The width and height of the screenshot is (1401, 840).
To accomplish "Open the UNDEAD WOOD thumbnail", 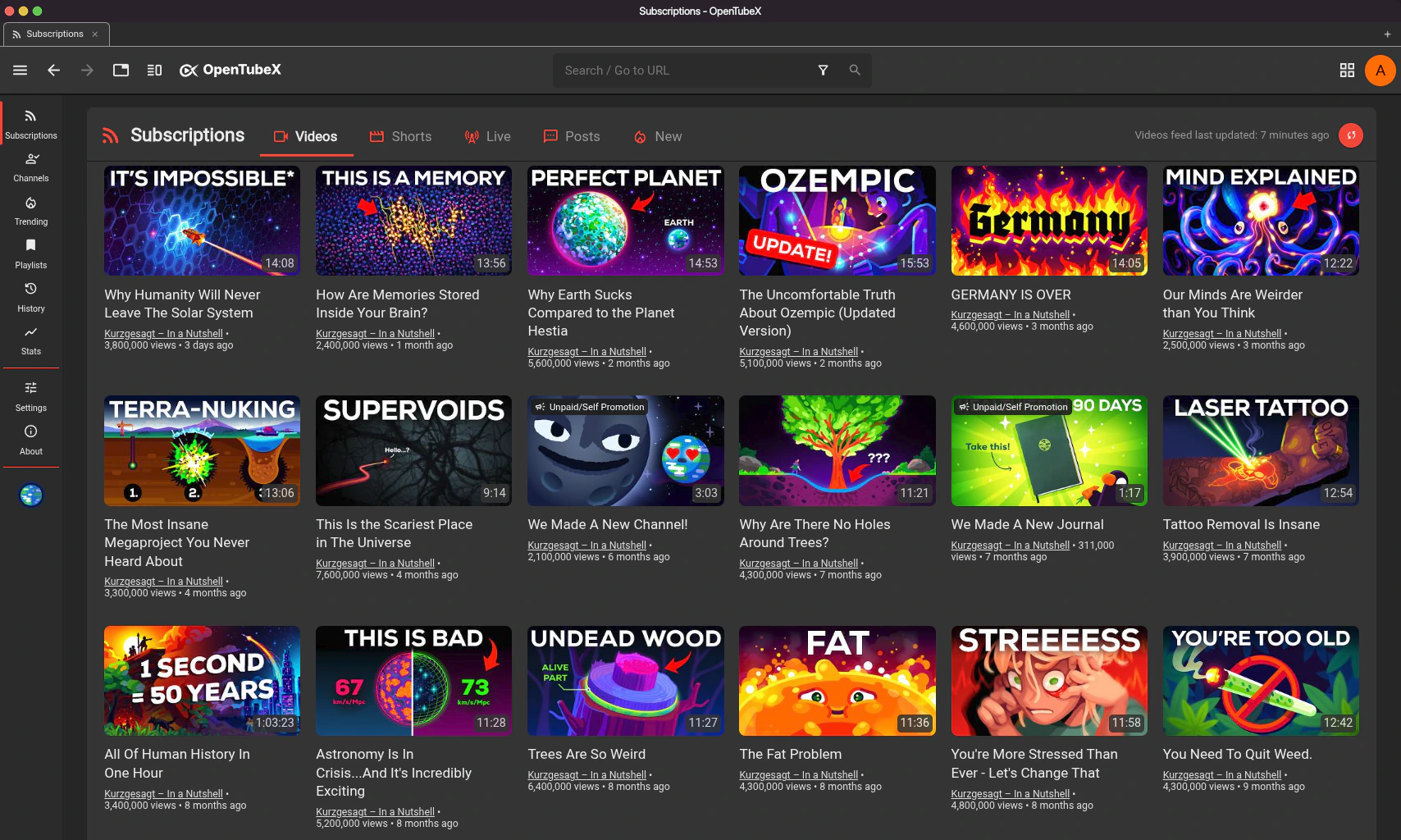I will pos(625,681).
